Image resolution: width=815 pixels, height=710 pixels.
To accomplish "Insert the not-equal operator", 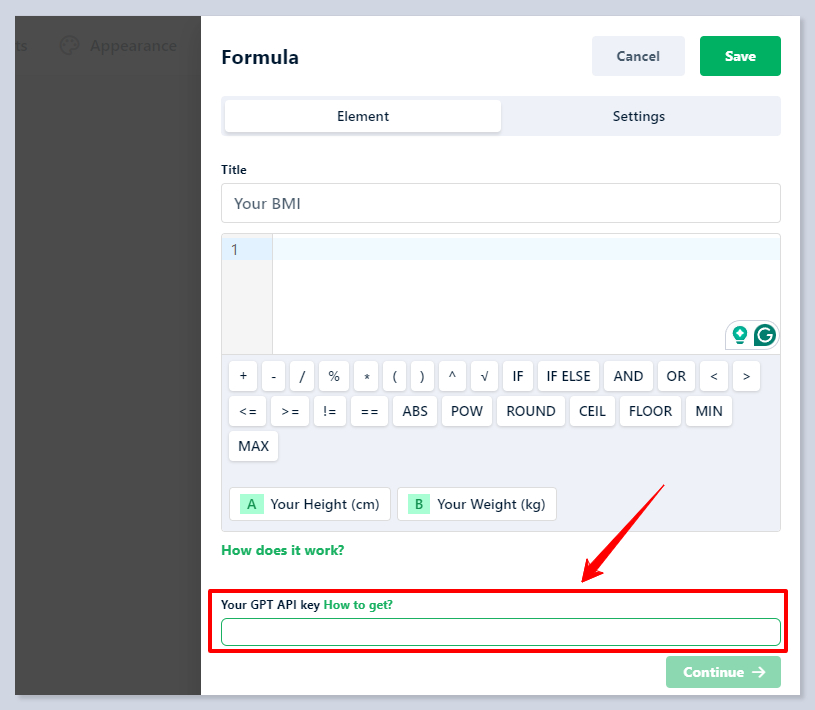I will [329, 411].
